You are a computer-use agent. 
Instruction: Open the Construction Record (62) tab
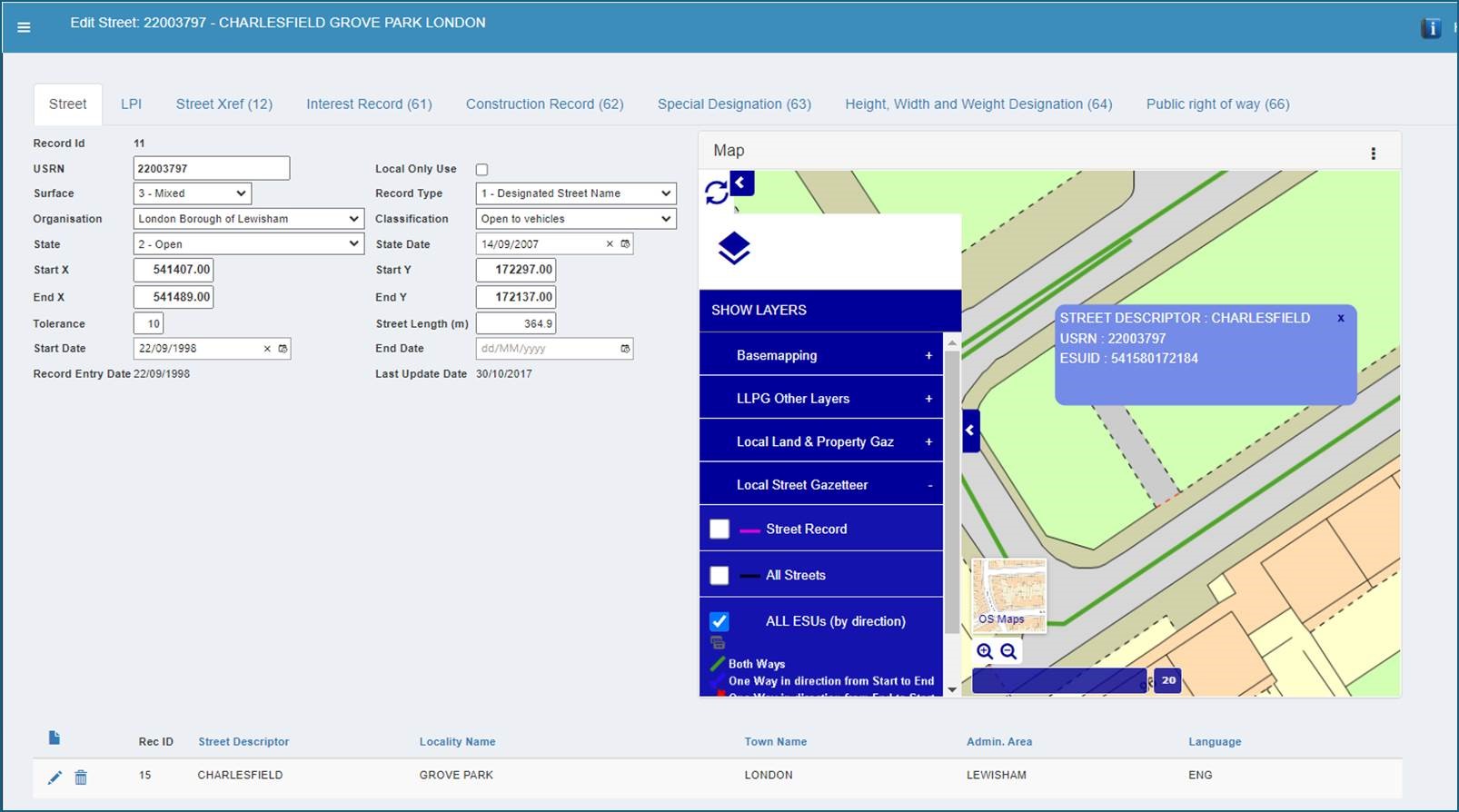click(545, 104)
